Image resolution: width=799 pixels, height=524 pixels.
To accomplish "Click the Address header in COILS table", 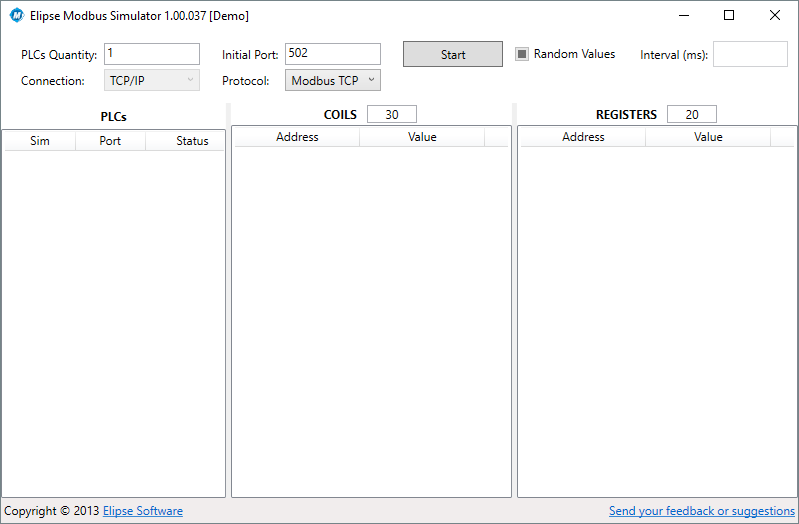I will click(x=297, y=137).
